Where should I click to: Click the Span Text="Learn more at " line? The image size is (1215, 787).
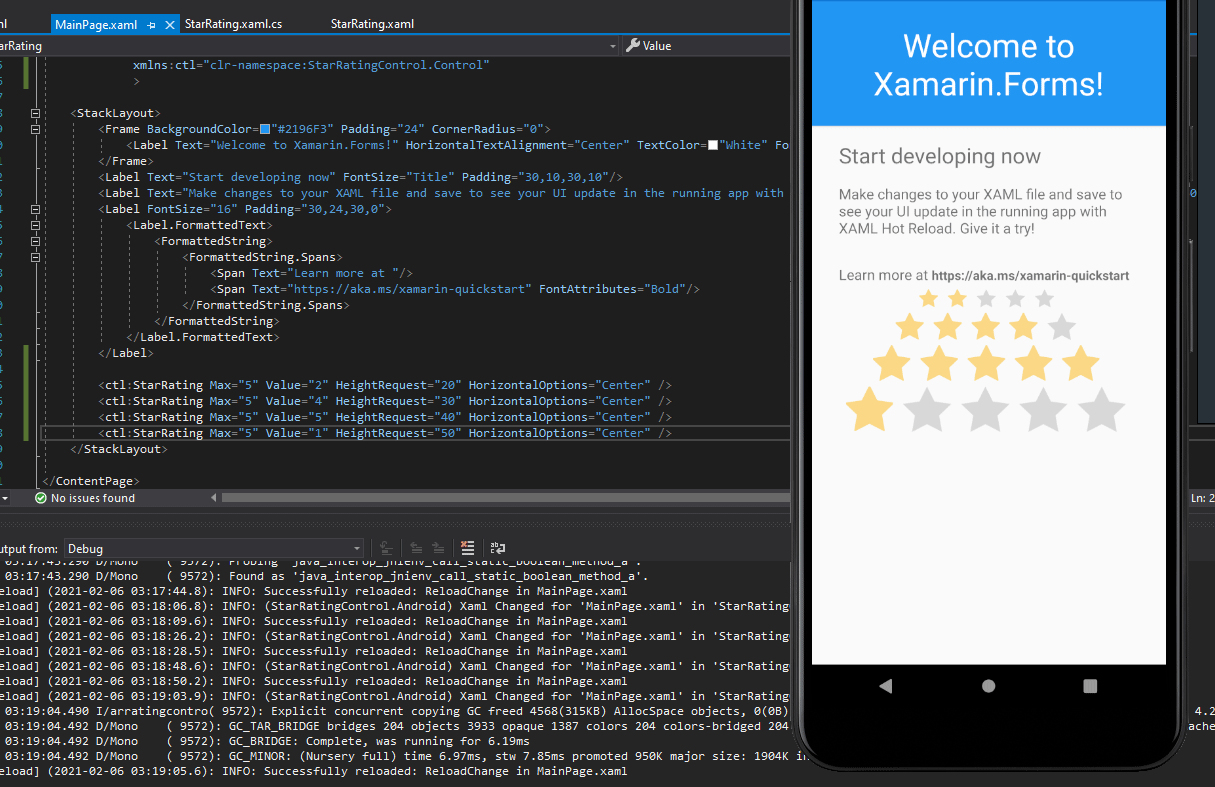click(x=312, y=273)
